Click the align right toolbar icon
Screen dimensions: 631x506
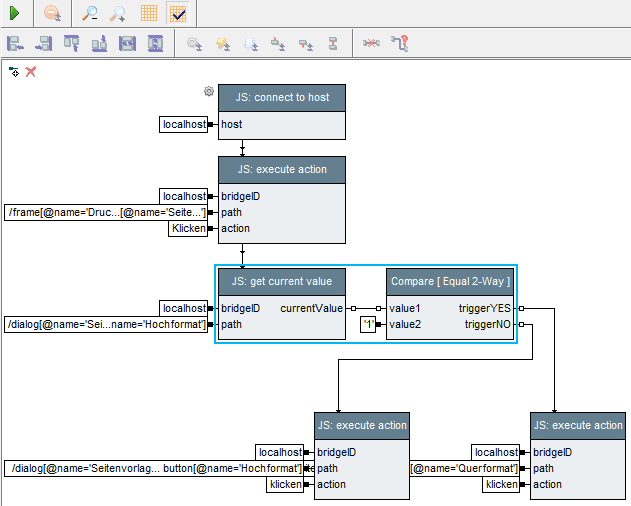coord(43,43)
